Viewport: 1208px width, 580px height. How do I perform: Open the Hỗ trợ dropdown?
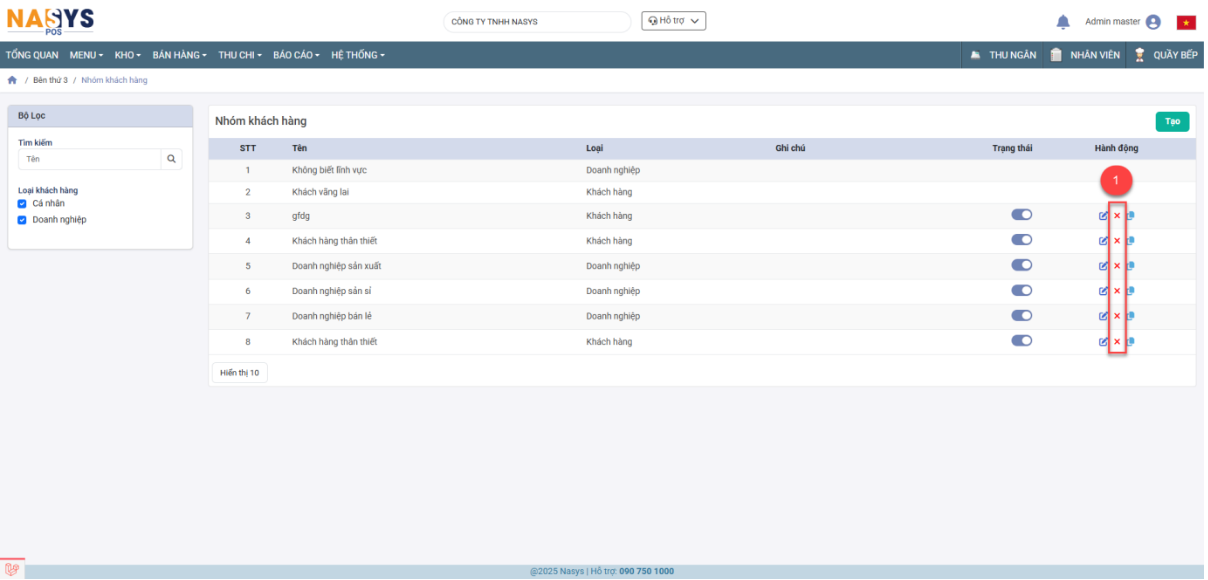coord(673,21)
